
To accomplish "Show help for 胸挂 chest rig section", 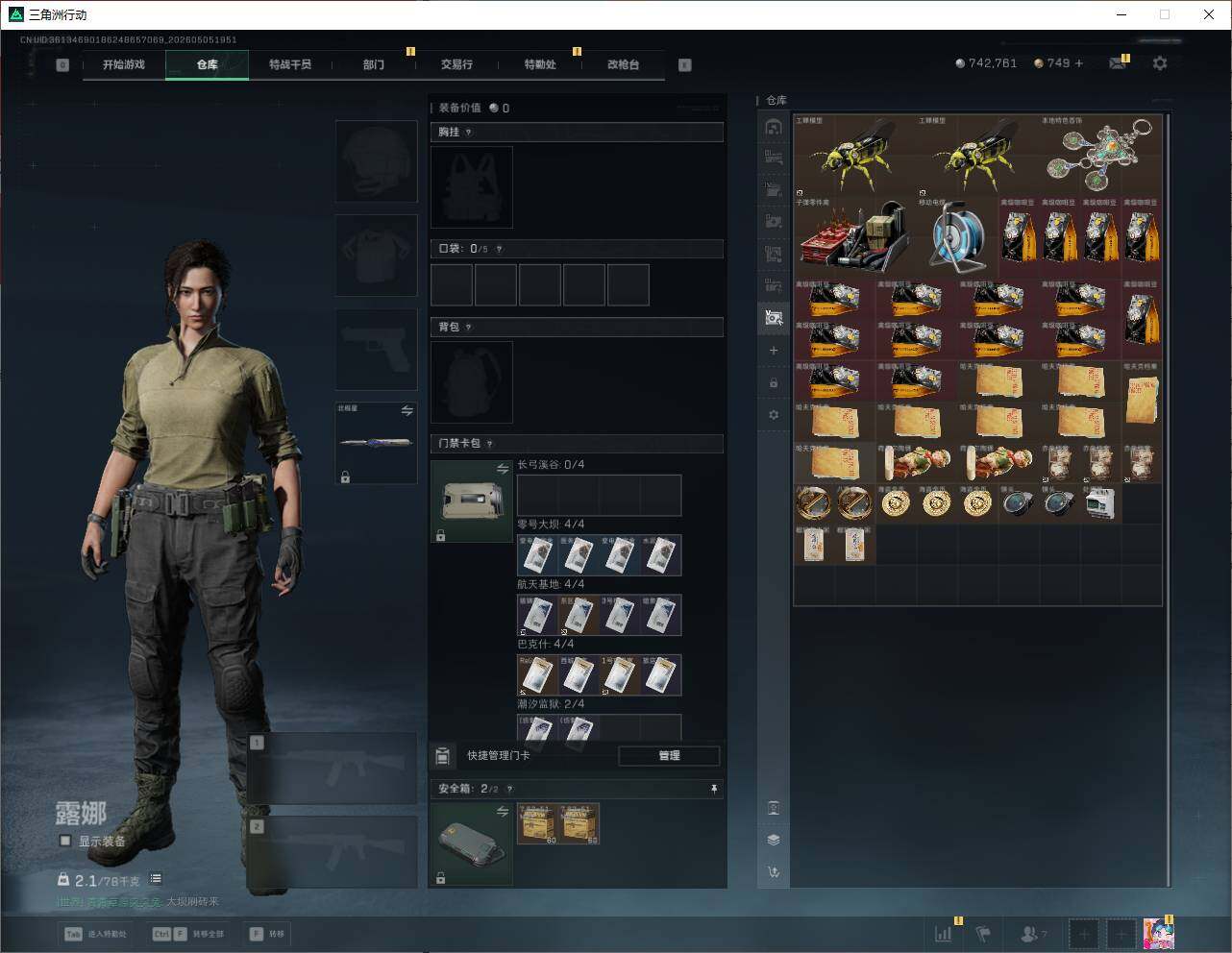I will [469, 133].
